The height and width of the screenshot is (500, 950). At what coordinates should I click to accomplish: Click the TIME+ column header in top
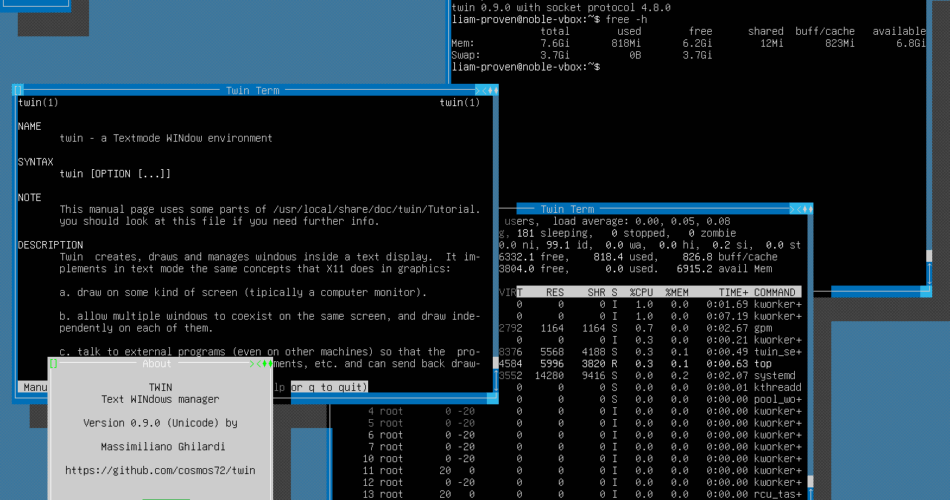pos(733,292)
